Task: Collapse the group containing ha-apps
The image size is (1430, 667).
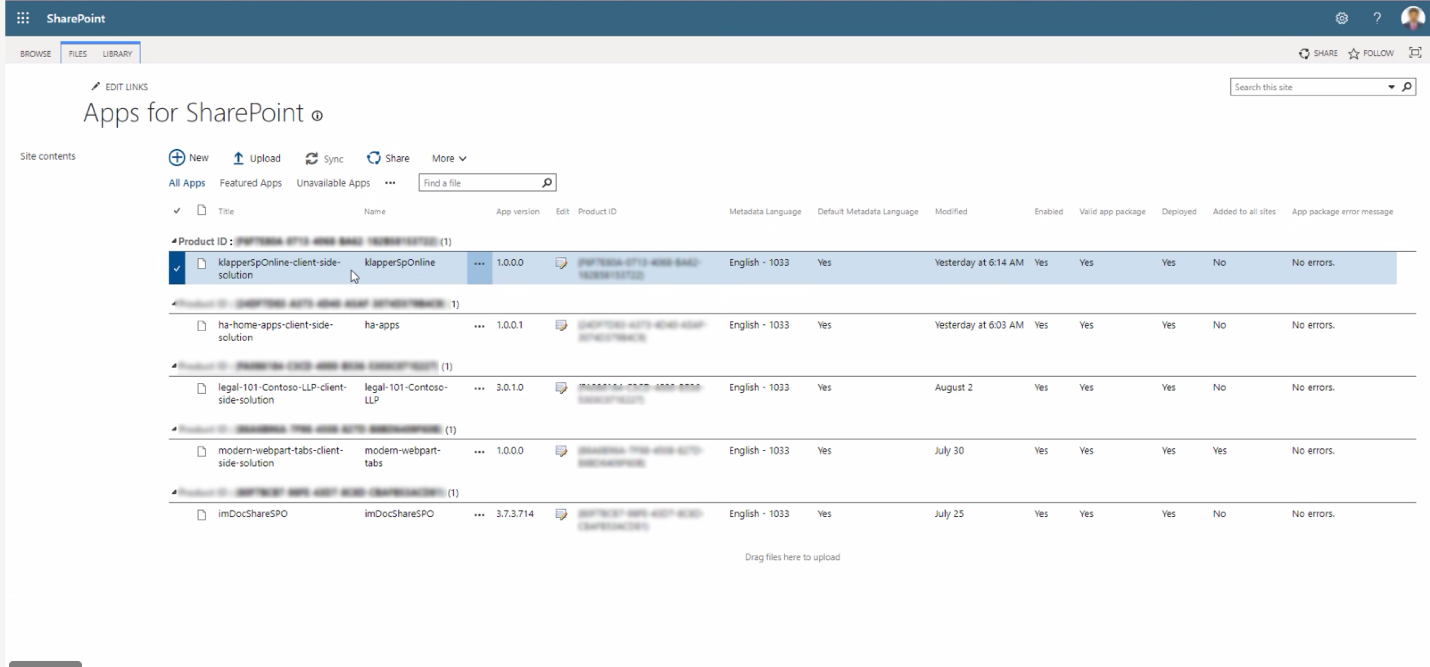Action: (174, 304)
